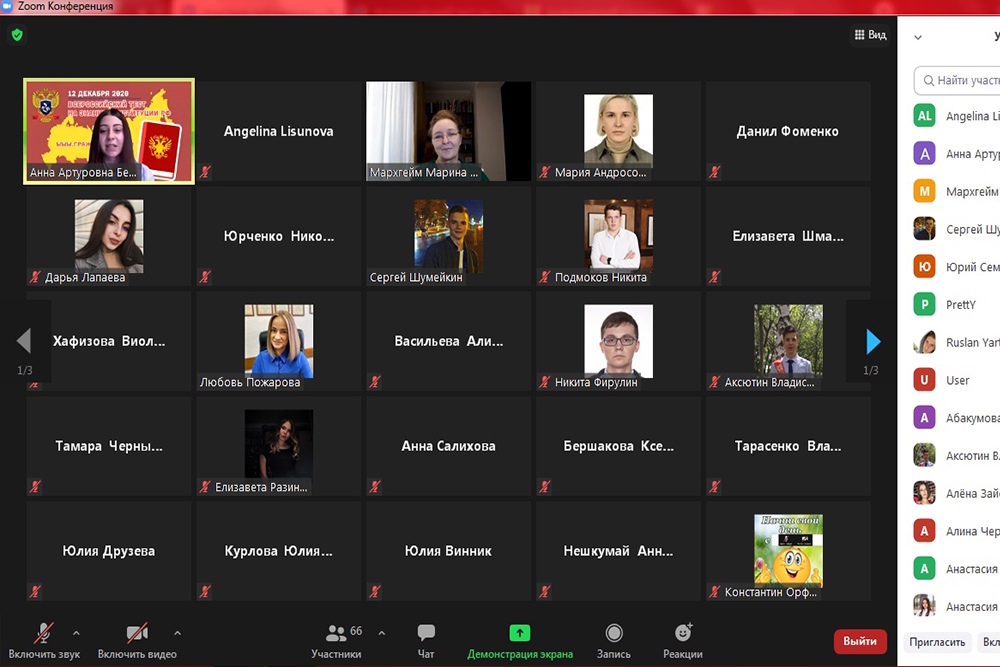Click Тамара Черны… tile

(x=109, y=446)
